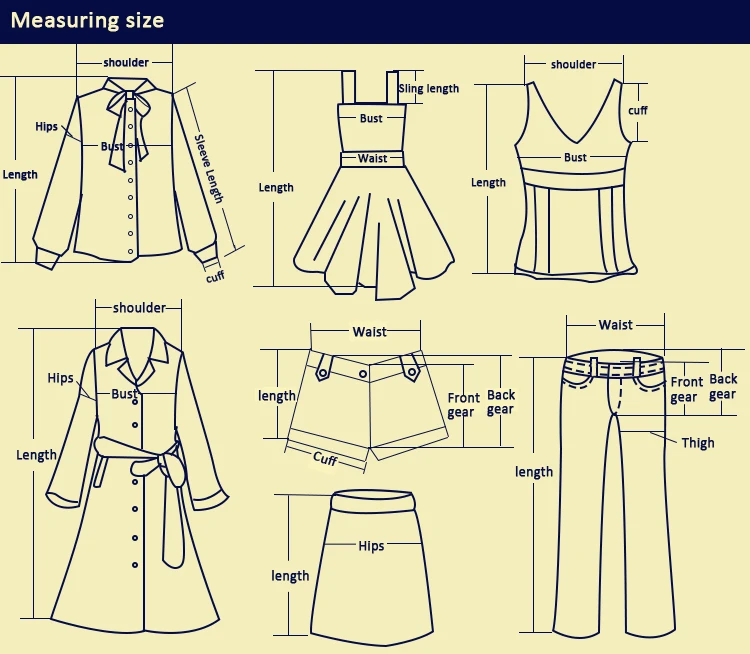
Task: Click 'Bust' label on the coat
Action: pos(124,394)
